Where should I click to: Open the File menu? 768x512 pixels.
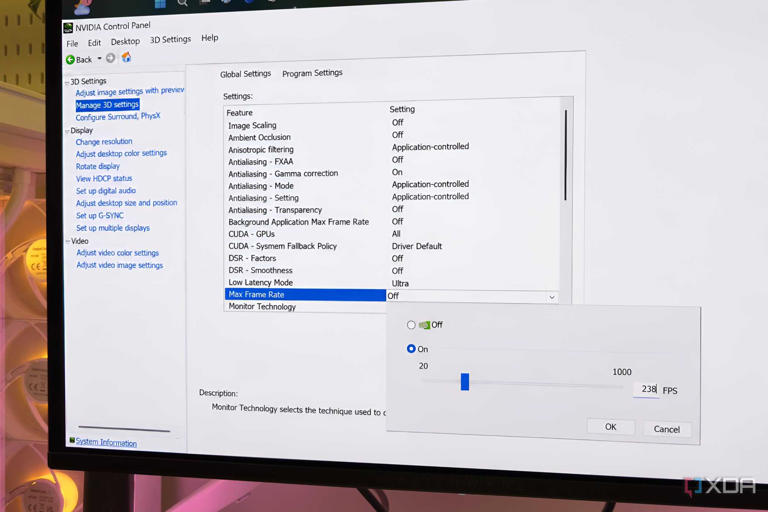click(x=72, y=44)
